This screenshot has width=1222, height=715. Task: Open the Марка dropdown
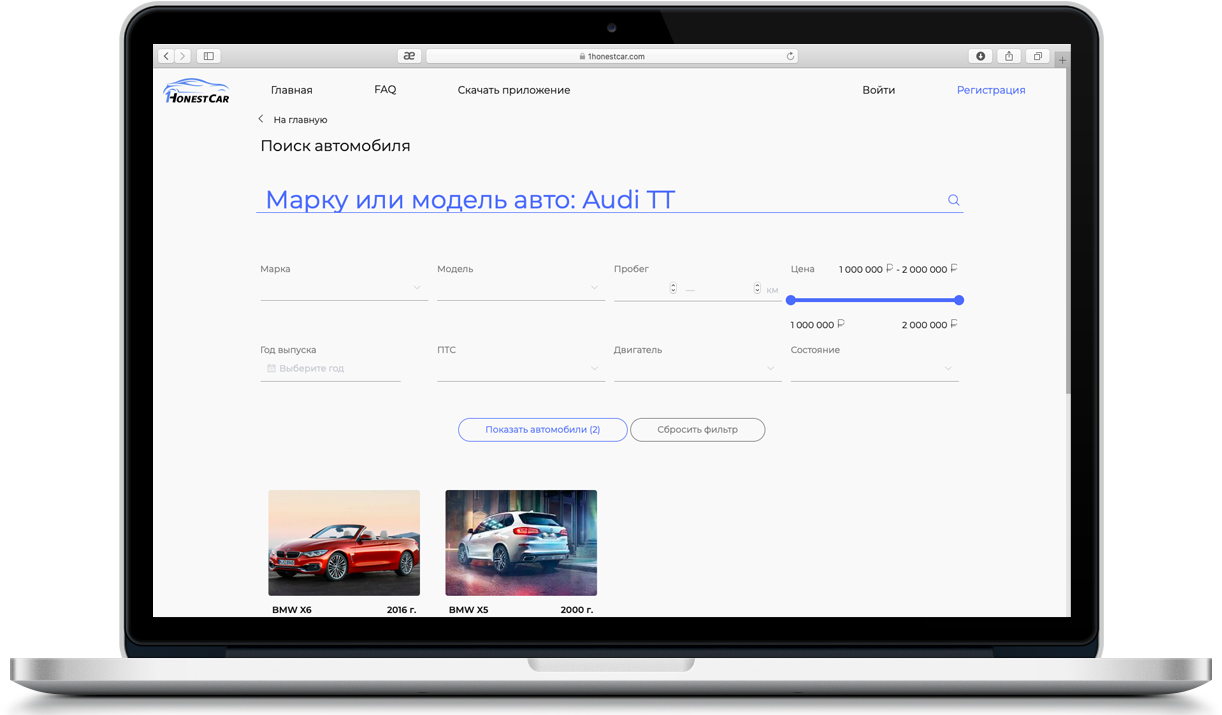343,288
